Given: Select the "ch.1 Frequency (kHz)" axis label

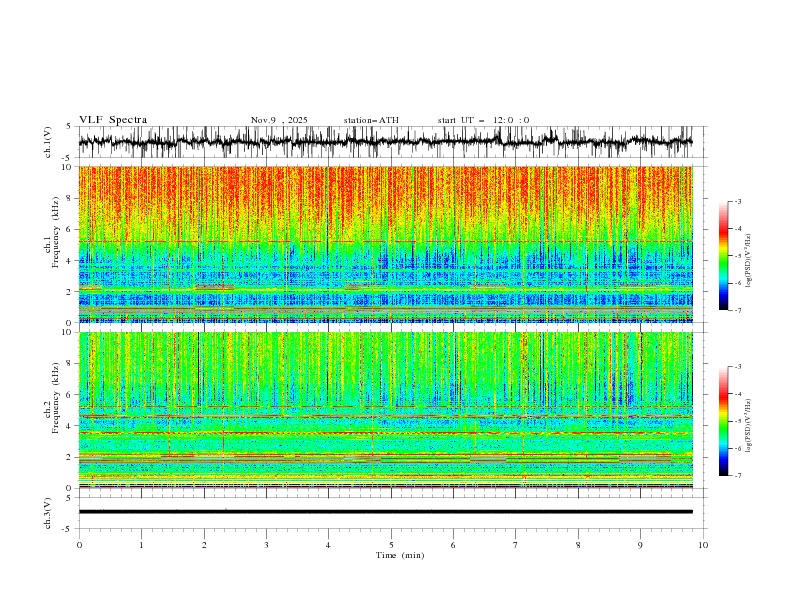Looking at the screenshot, I should click(x=52, y=230).
